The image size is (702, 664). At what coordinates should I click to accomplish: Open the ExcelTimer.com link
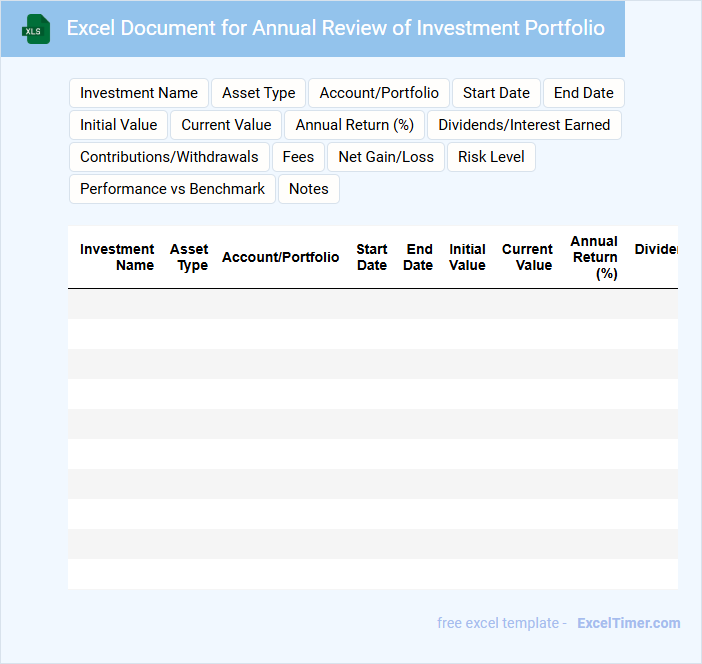coord(628,623)
